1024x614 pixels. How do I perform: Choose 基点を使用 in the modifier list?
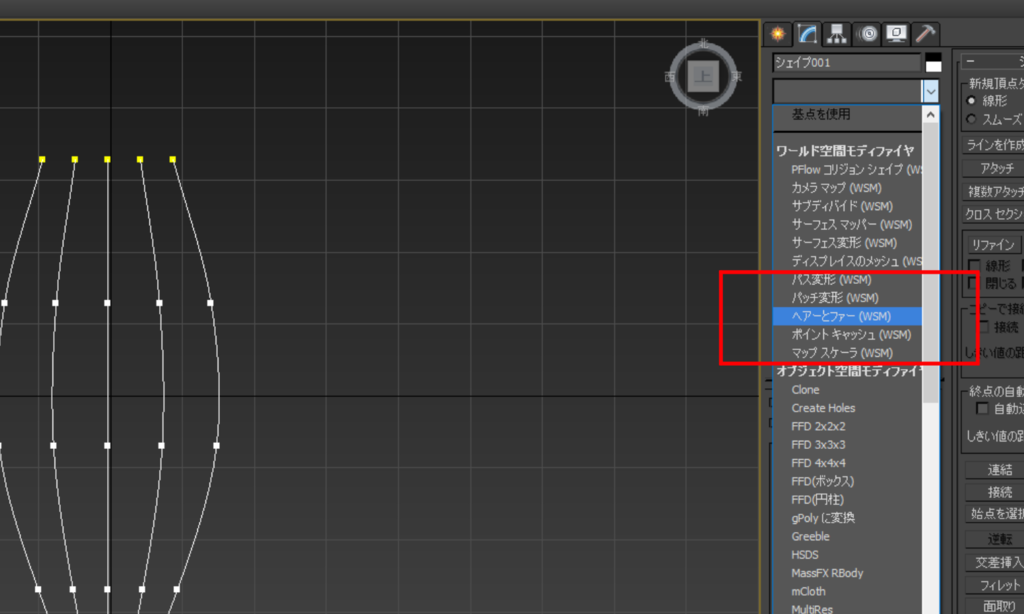click(848, 114)
